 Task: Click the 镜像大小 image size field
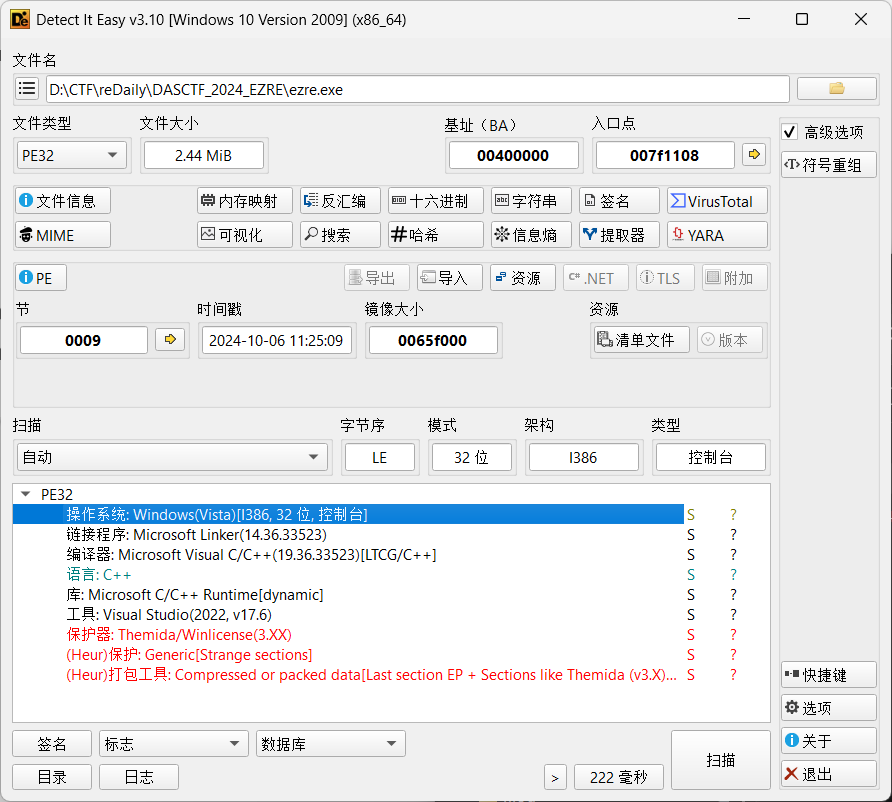[433, 340]
